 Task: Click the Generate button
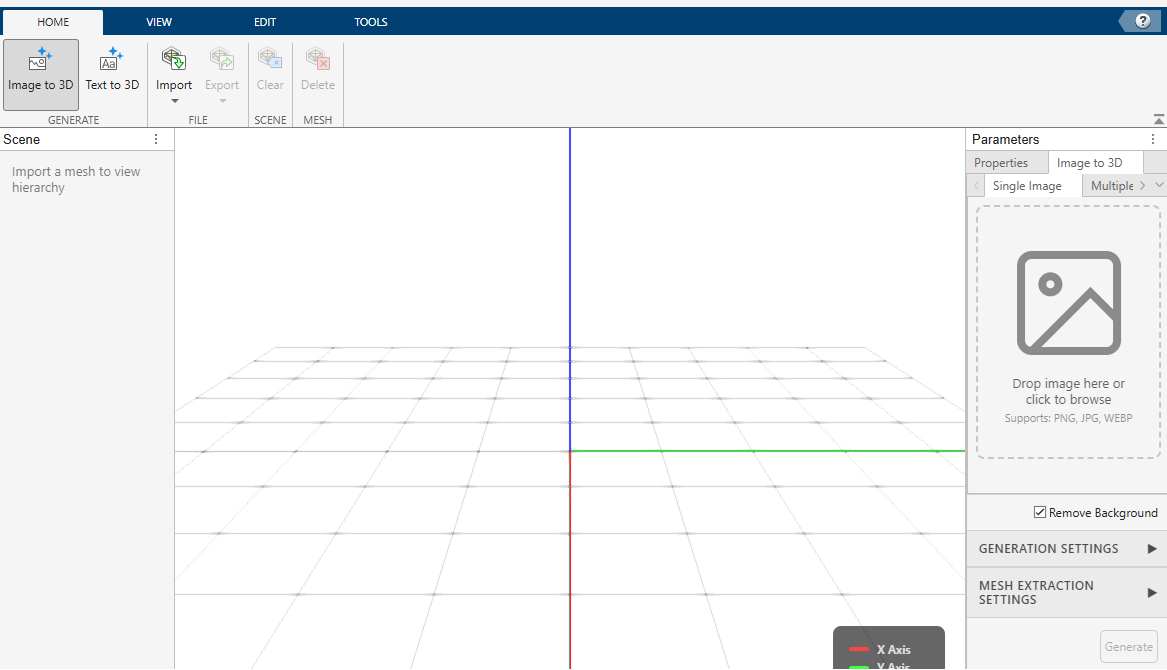[x=1128, y=647]
